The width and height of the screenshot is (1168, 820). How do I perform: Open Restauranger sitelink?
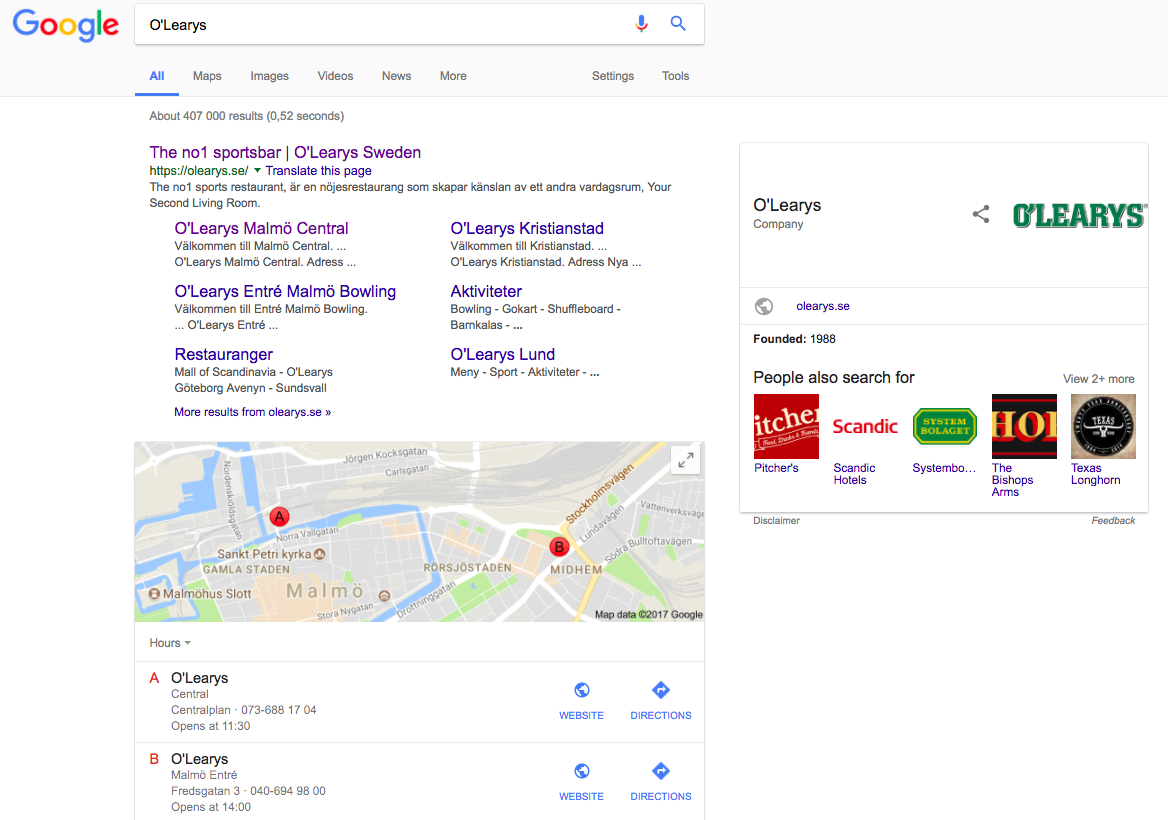(223, 355)
